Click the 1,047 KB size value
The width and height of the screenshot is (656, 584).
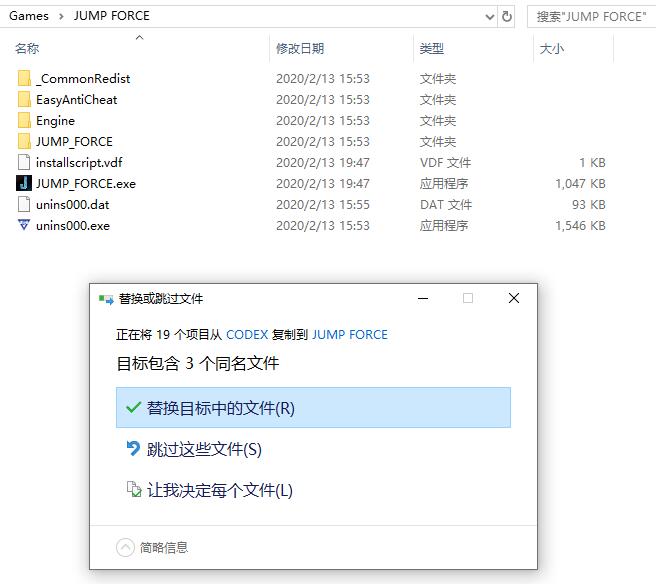[580, 183]
